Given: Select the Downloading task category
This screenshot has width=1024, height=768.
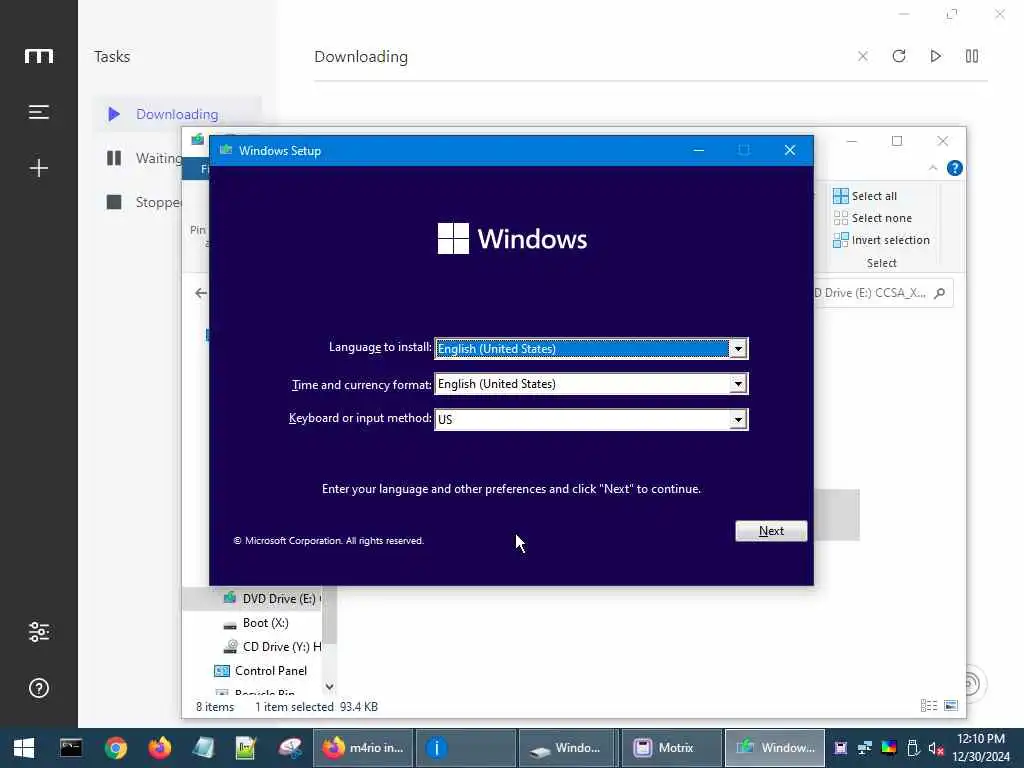Looking at the screenshot, I should coord(176,114).
